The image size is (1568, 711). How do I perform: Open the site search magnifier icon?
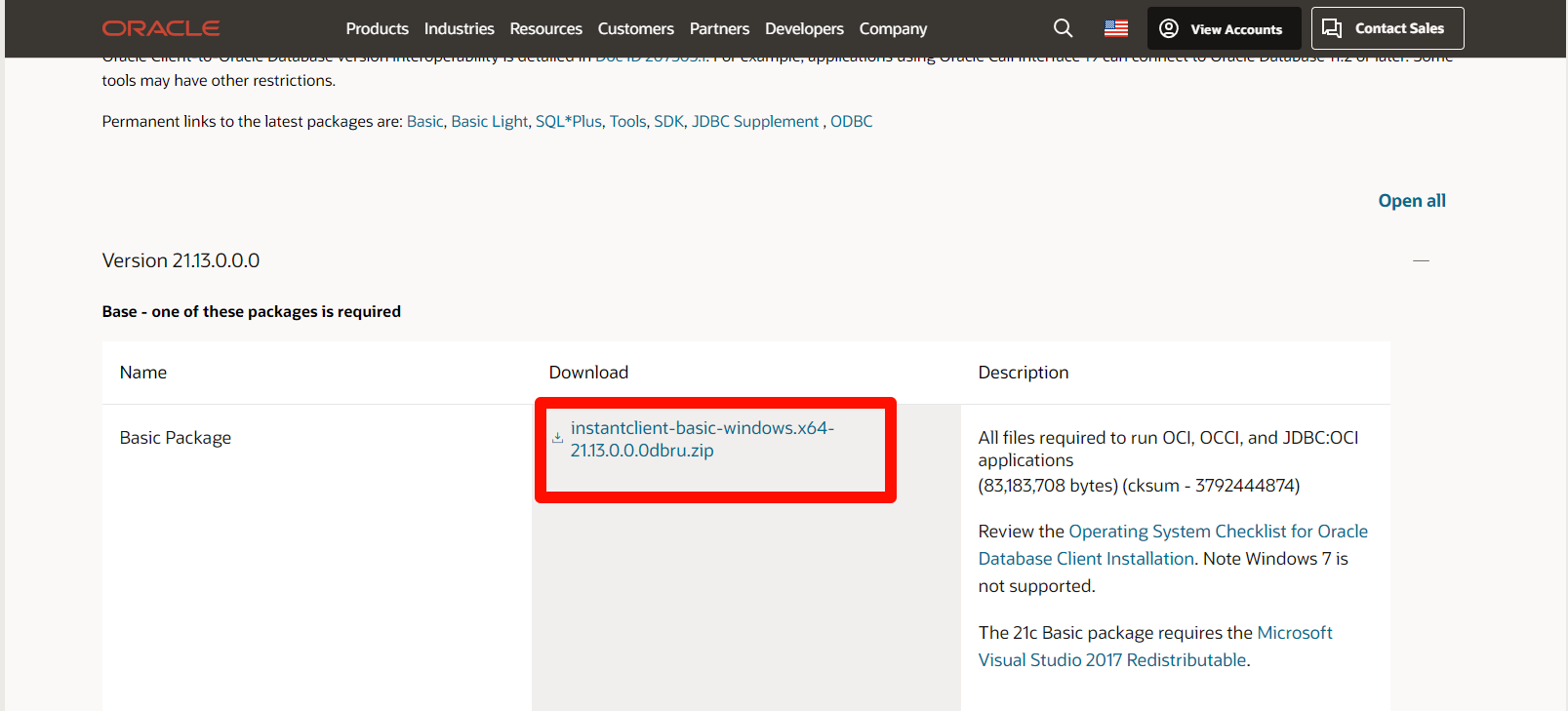click(x=1064, y=28)
